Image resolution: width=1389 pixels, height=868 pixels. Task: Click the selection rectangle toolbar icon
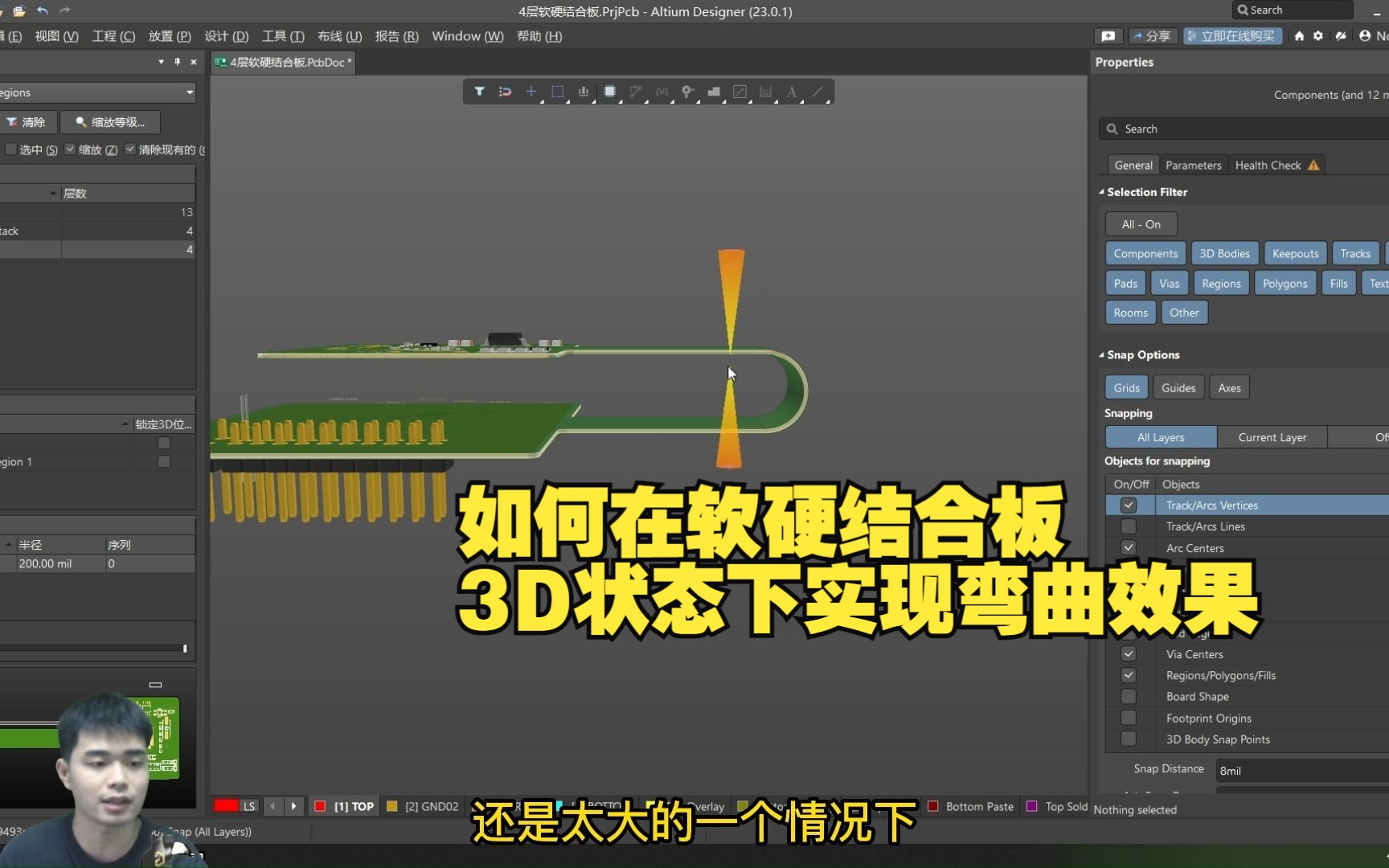pyautogui.click(x=558, y=92)
